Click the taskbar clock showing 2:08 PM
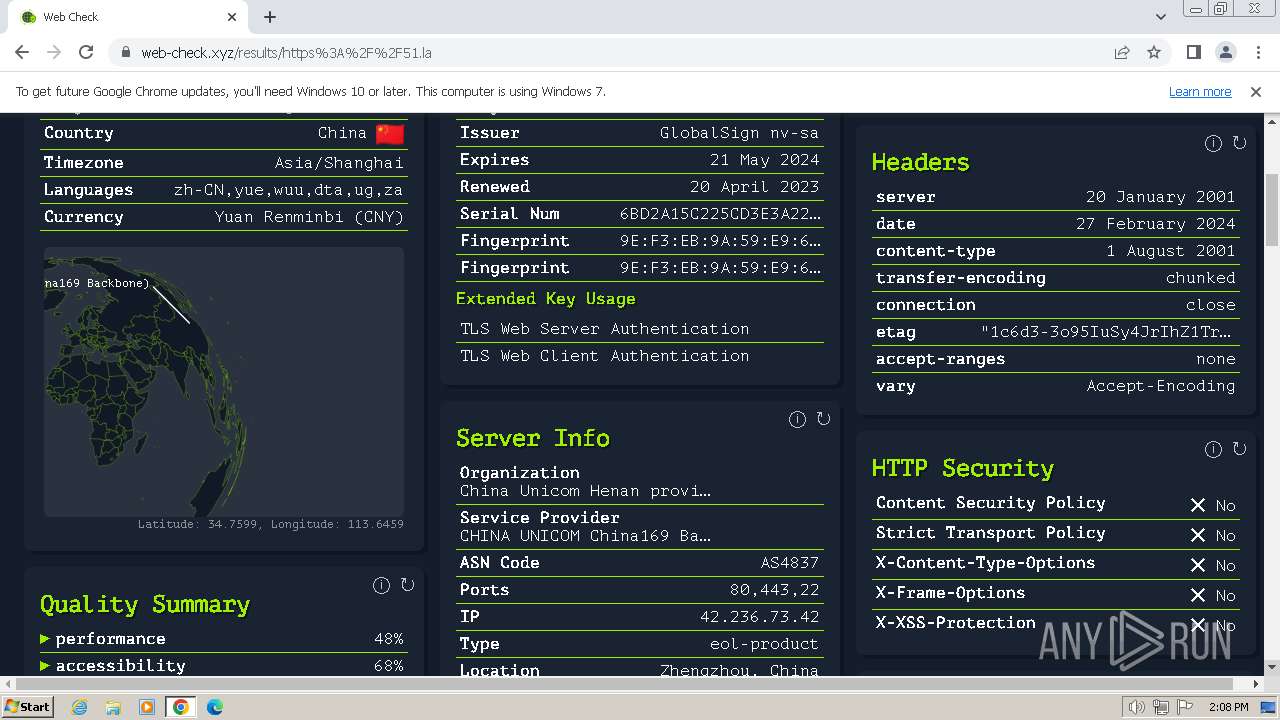 pos(1228,707)
